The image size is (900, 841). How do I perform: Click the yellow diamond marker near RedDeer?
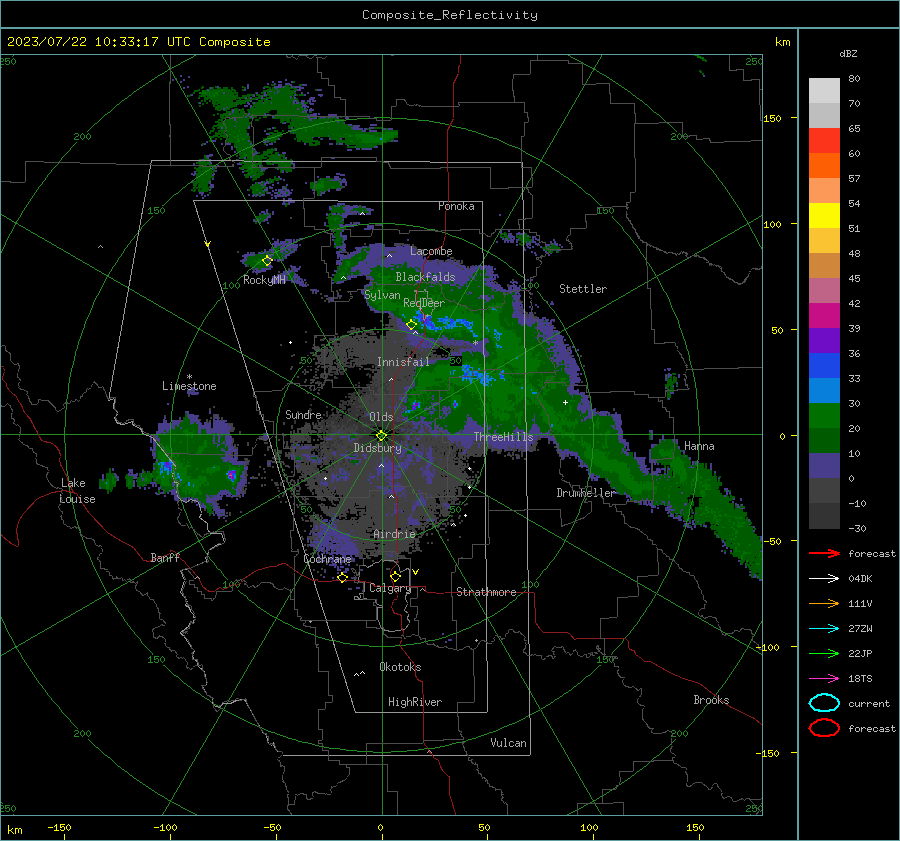click(x=411, y=325)
